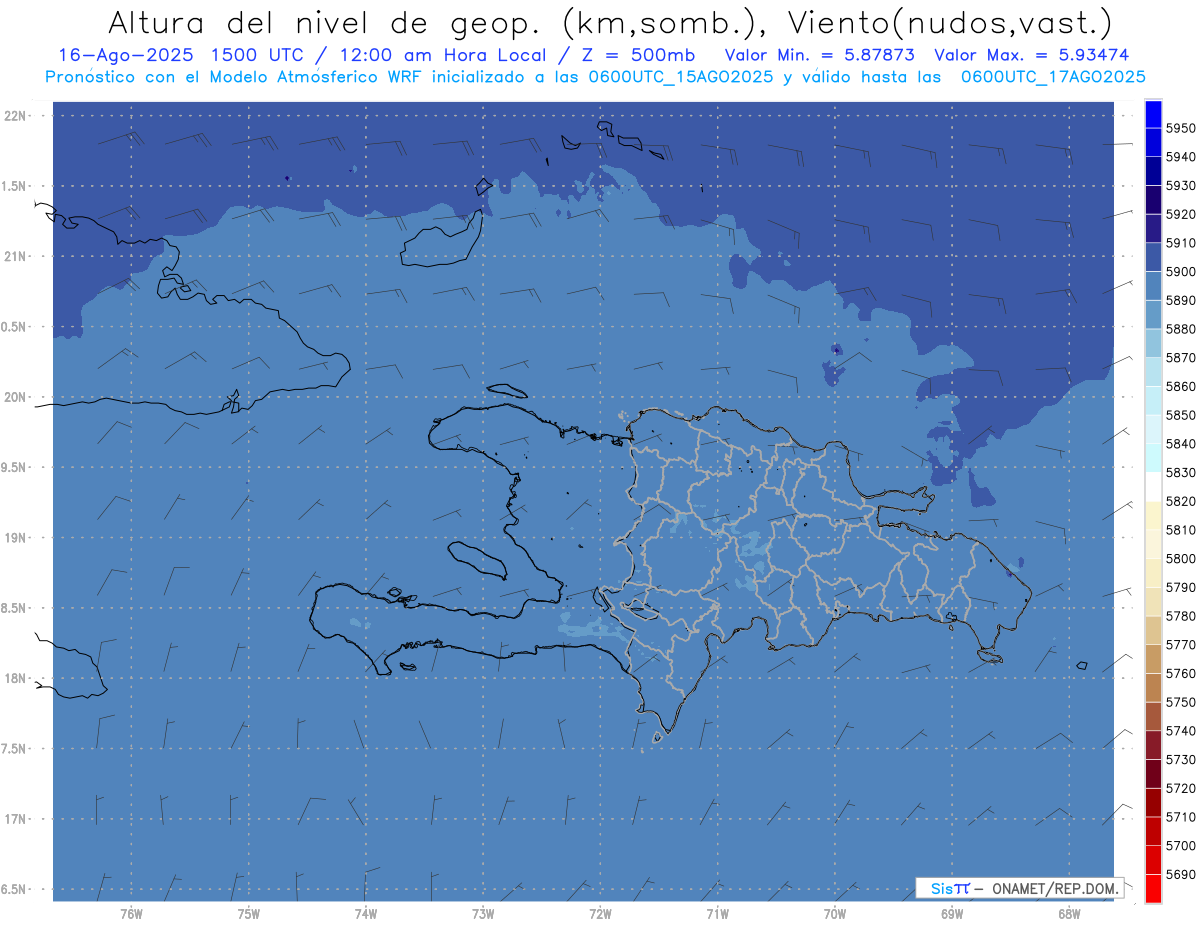Click the '19N' latitude label
Image resolution: width=1200 pixels, height=927 pixels.
17,538
